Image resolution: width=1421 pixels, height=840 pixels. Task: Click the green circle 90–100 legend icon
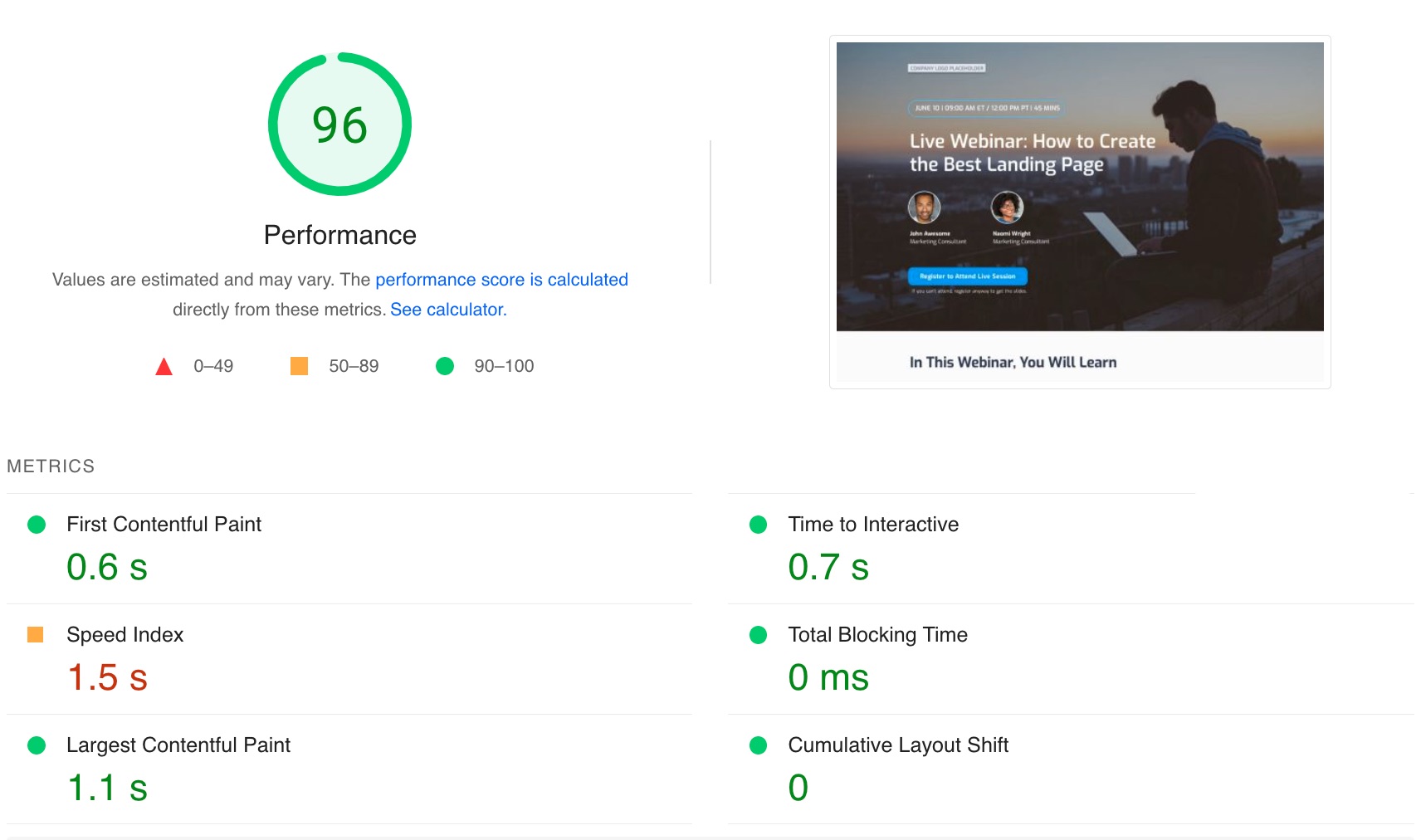tap(445, 366)
